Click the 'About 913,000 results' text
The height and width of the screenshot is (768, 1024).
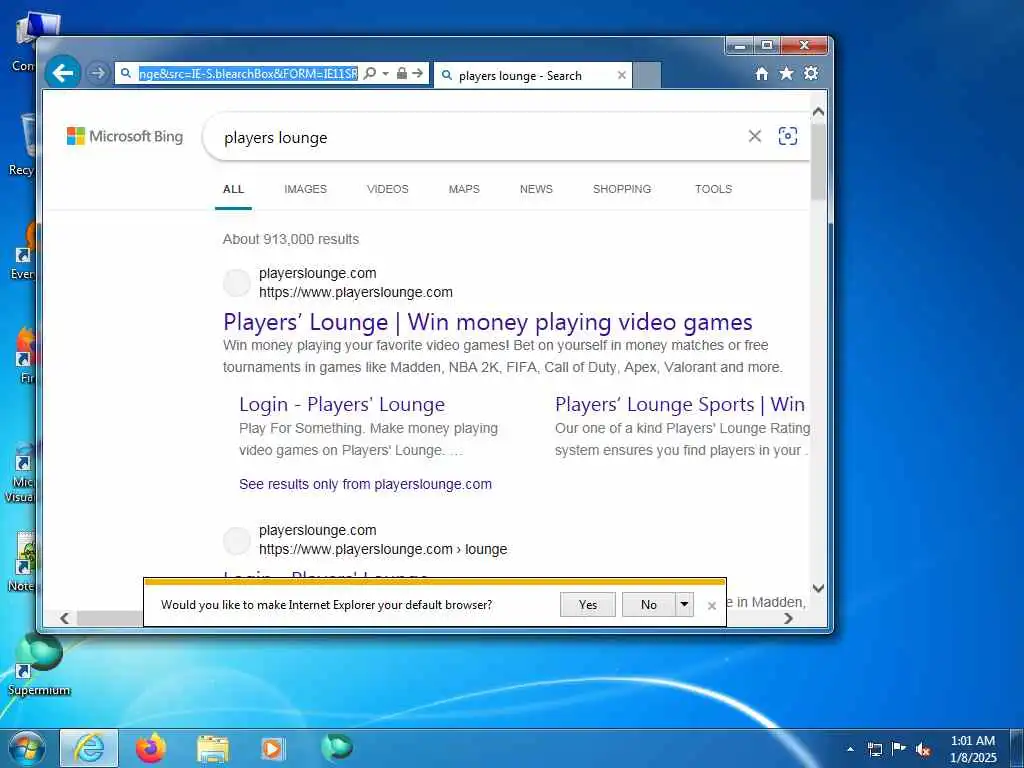pos(291,239)
